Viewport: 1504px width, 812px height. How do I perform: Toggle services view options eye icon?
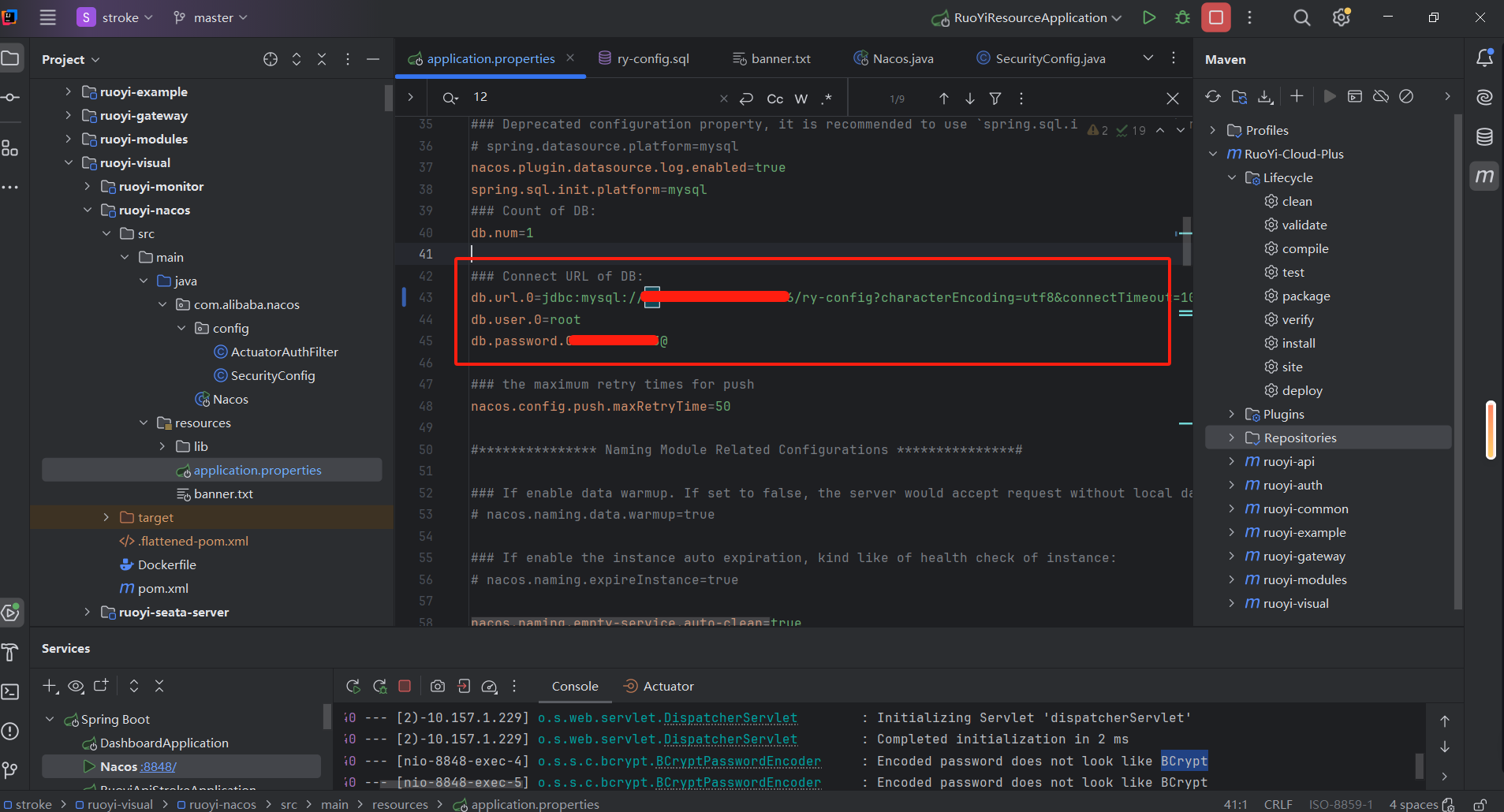point(76,686)
